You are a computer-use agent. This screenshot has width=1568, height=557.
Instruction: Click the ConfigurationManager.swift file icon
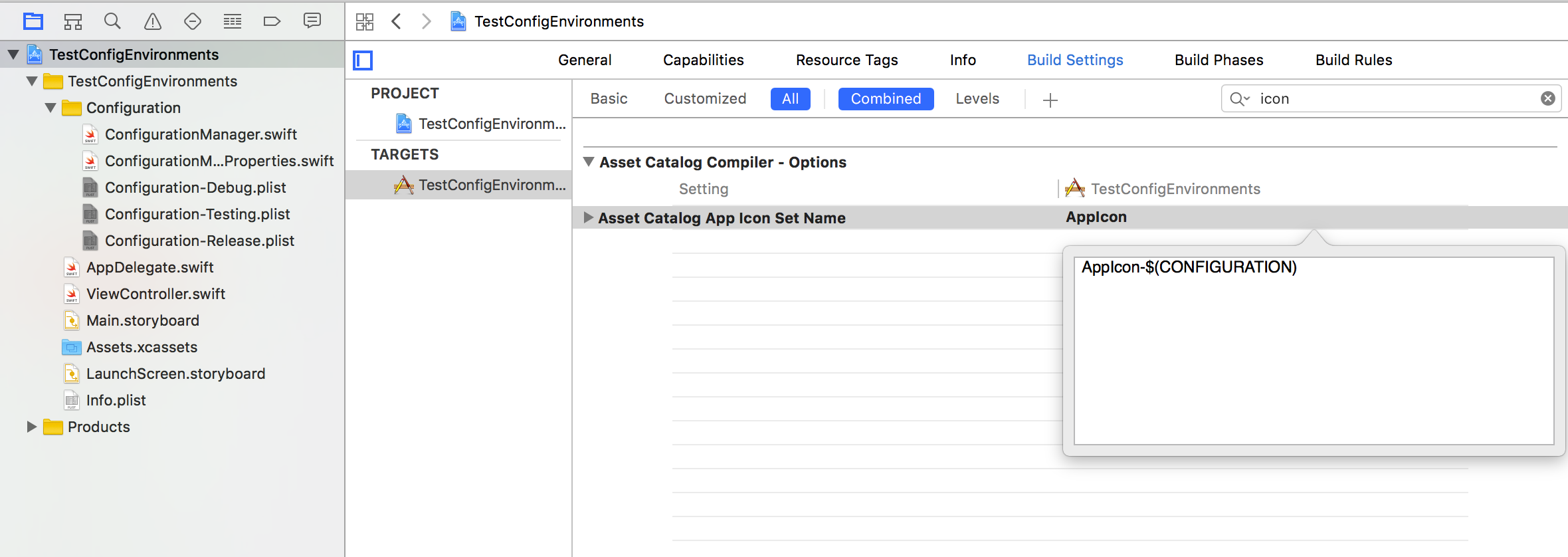click(x=91, y=134)
